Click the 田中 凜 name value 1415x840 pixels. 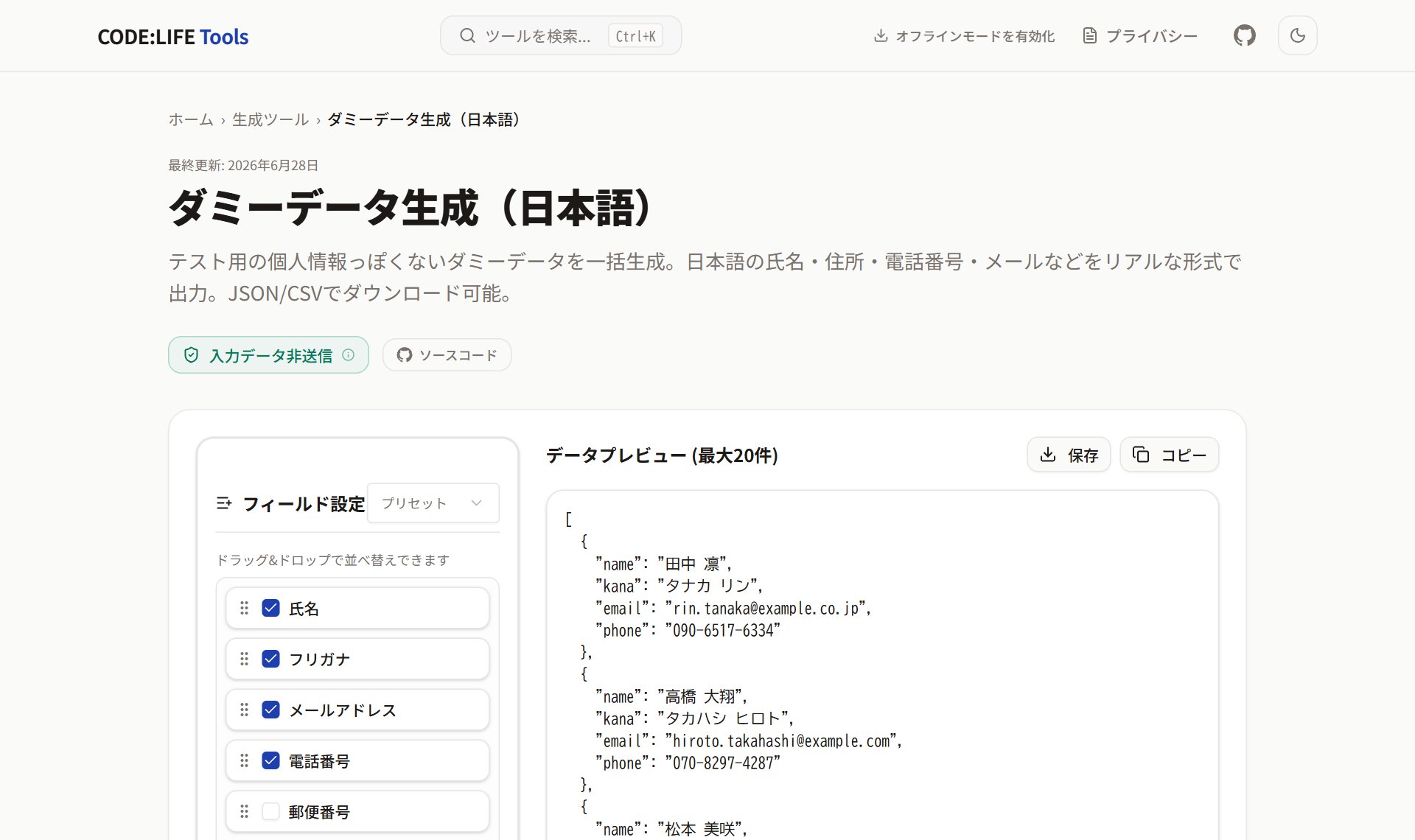click(692, 564)
